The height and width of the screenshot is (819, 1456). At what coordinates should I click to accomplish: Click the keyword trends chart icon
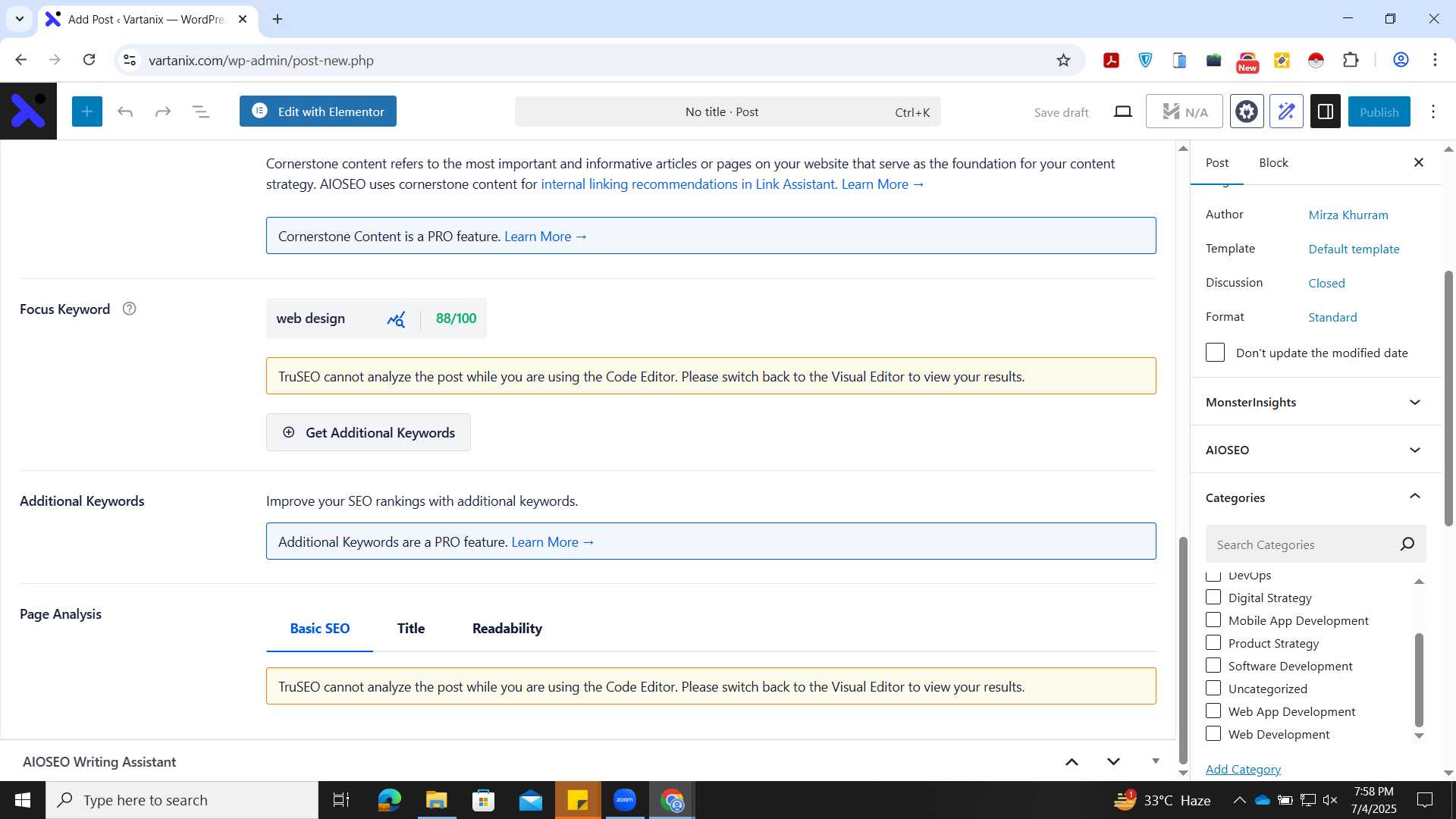[396, 319]
